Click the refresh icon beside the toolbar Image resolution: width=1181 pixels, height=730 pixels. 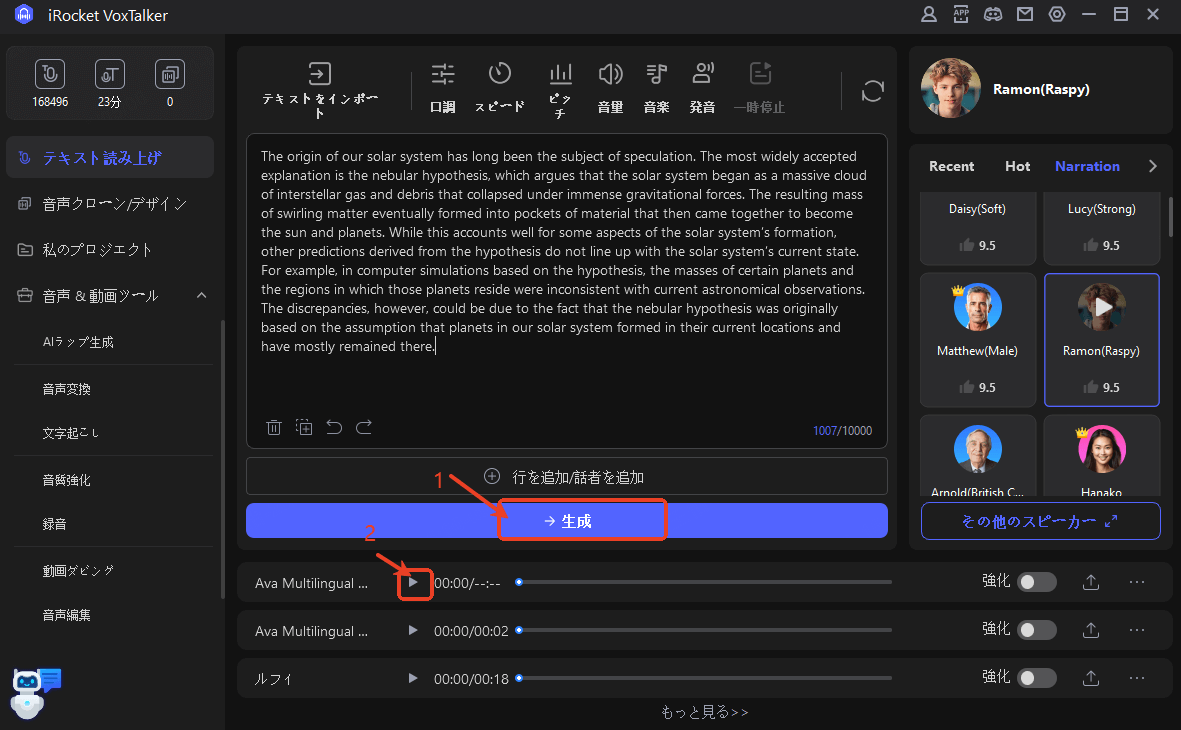coord(872,91)
